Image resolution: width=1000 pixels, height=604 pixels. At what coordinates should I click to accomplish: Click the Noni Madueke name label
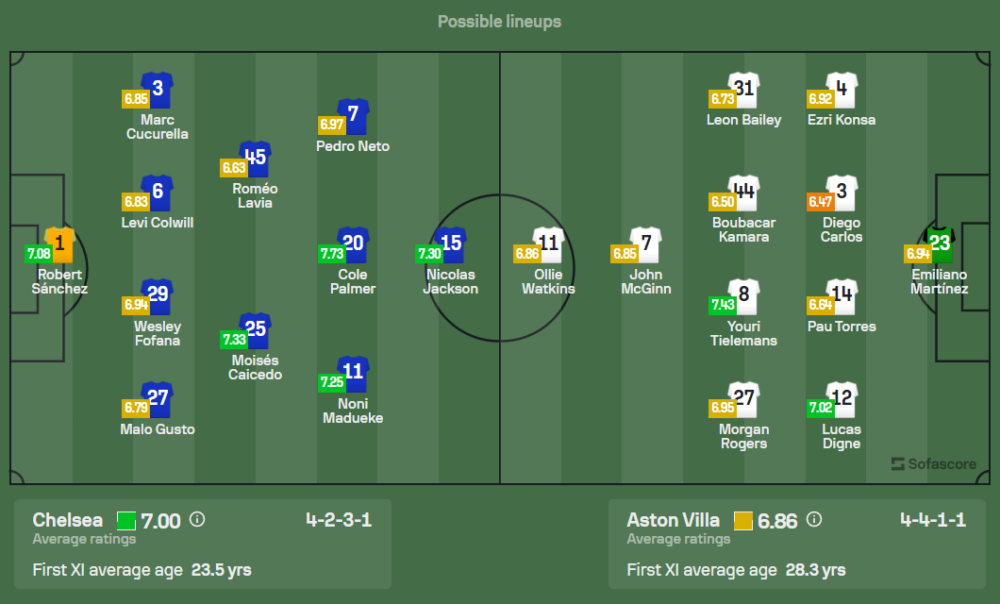[353, 411]
